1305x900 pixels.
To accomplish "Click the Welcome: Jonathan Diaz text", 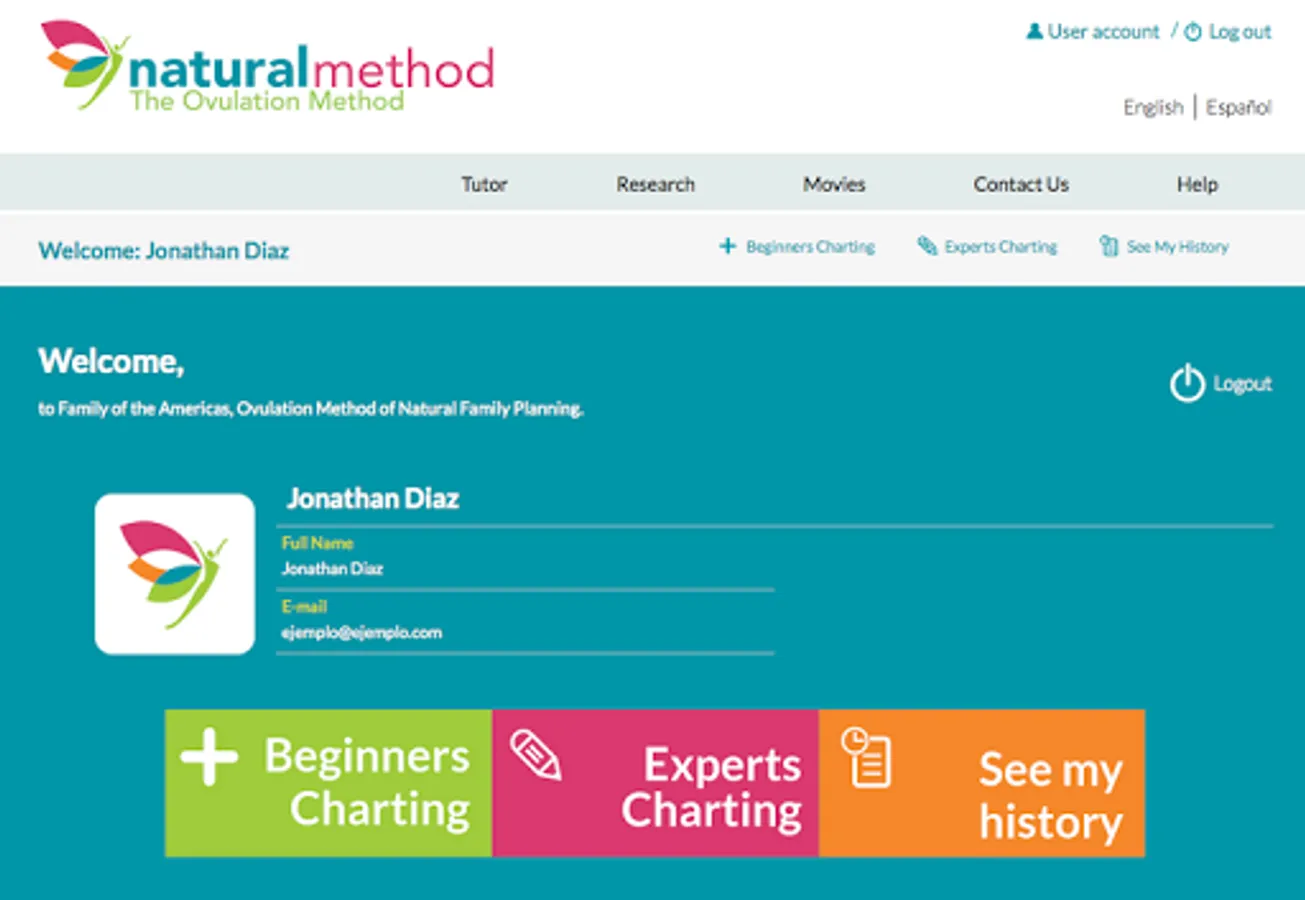I will [163, 250].
